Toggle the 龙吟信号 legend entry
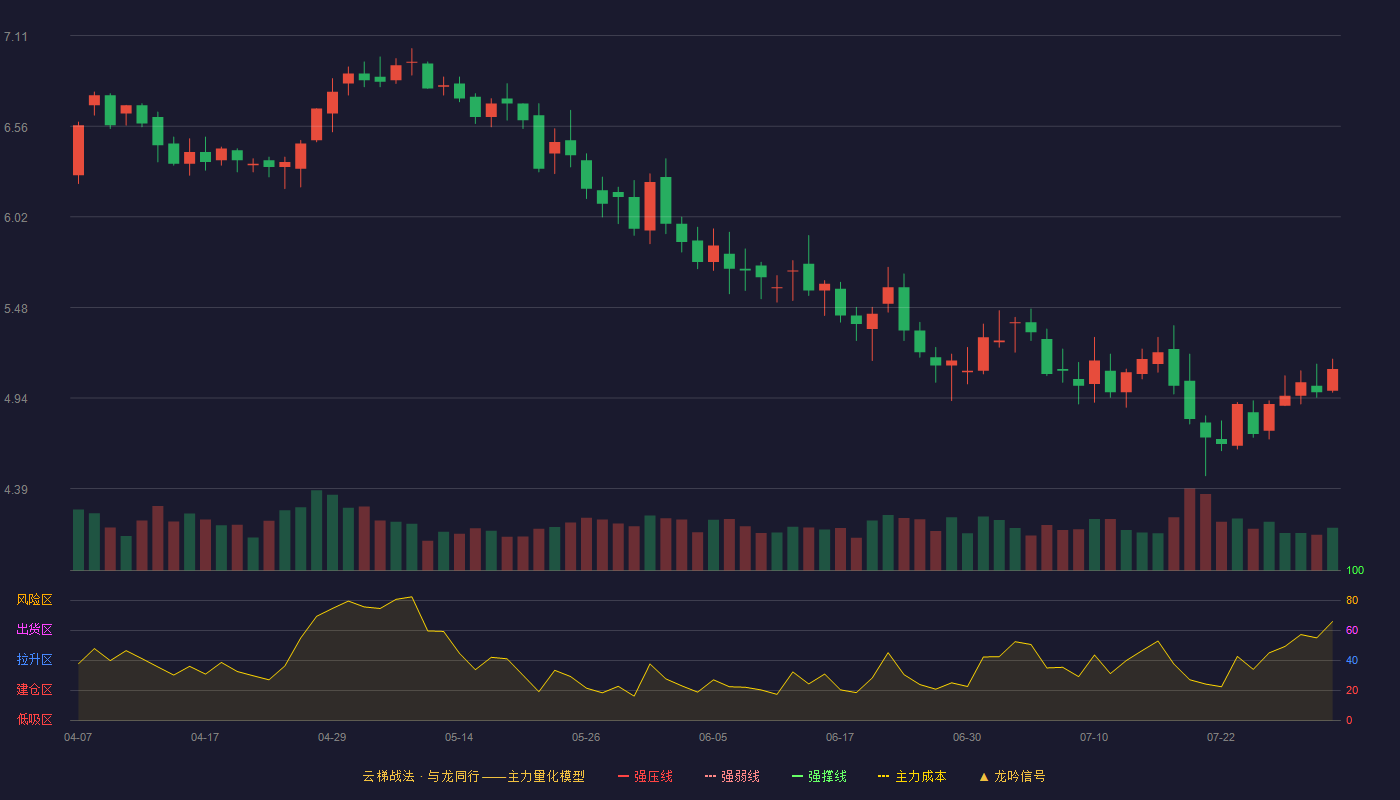1400x800 pixels. coord(1012,776)
